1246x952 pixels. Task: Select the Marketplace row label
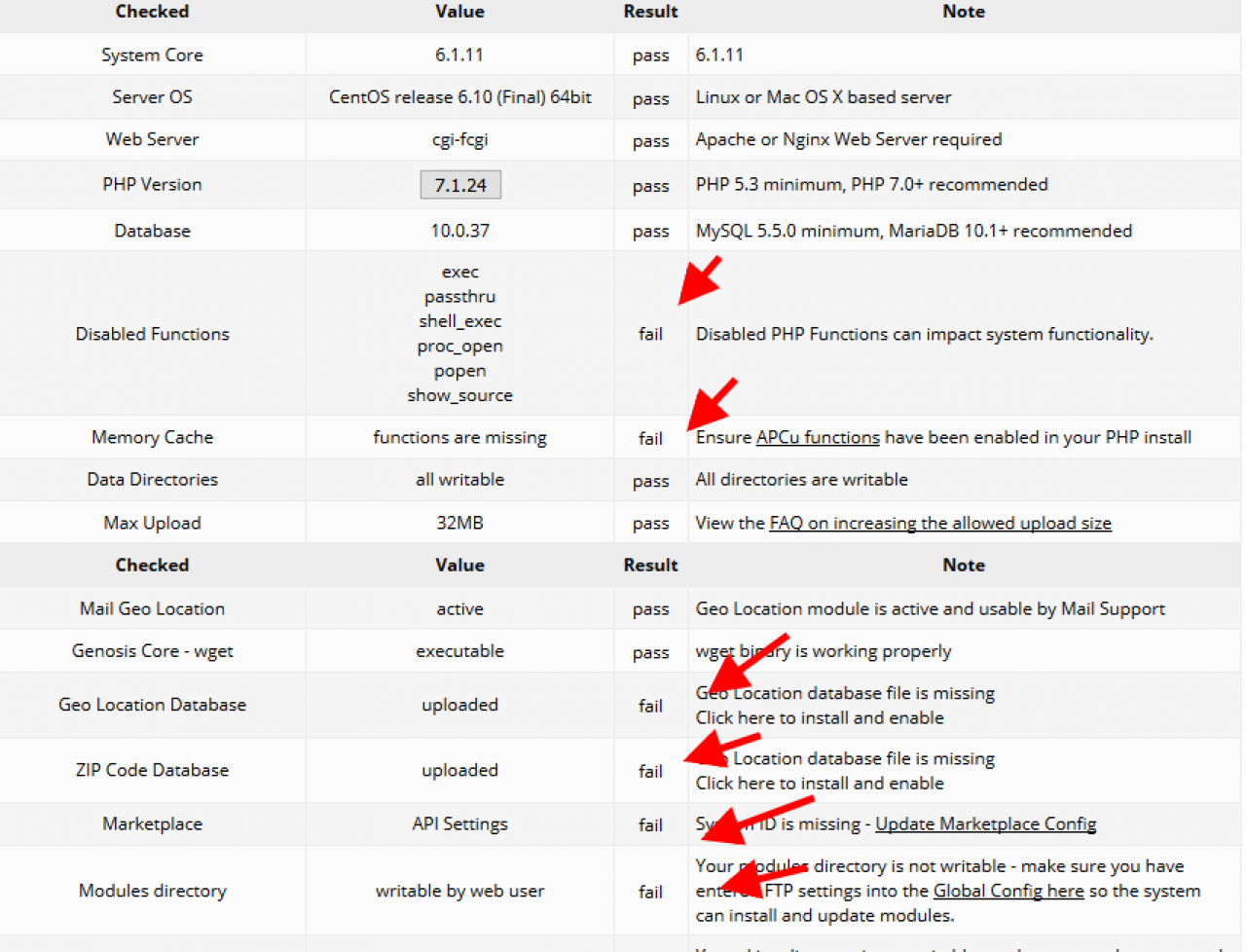(152, 824)
